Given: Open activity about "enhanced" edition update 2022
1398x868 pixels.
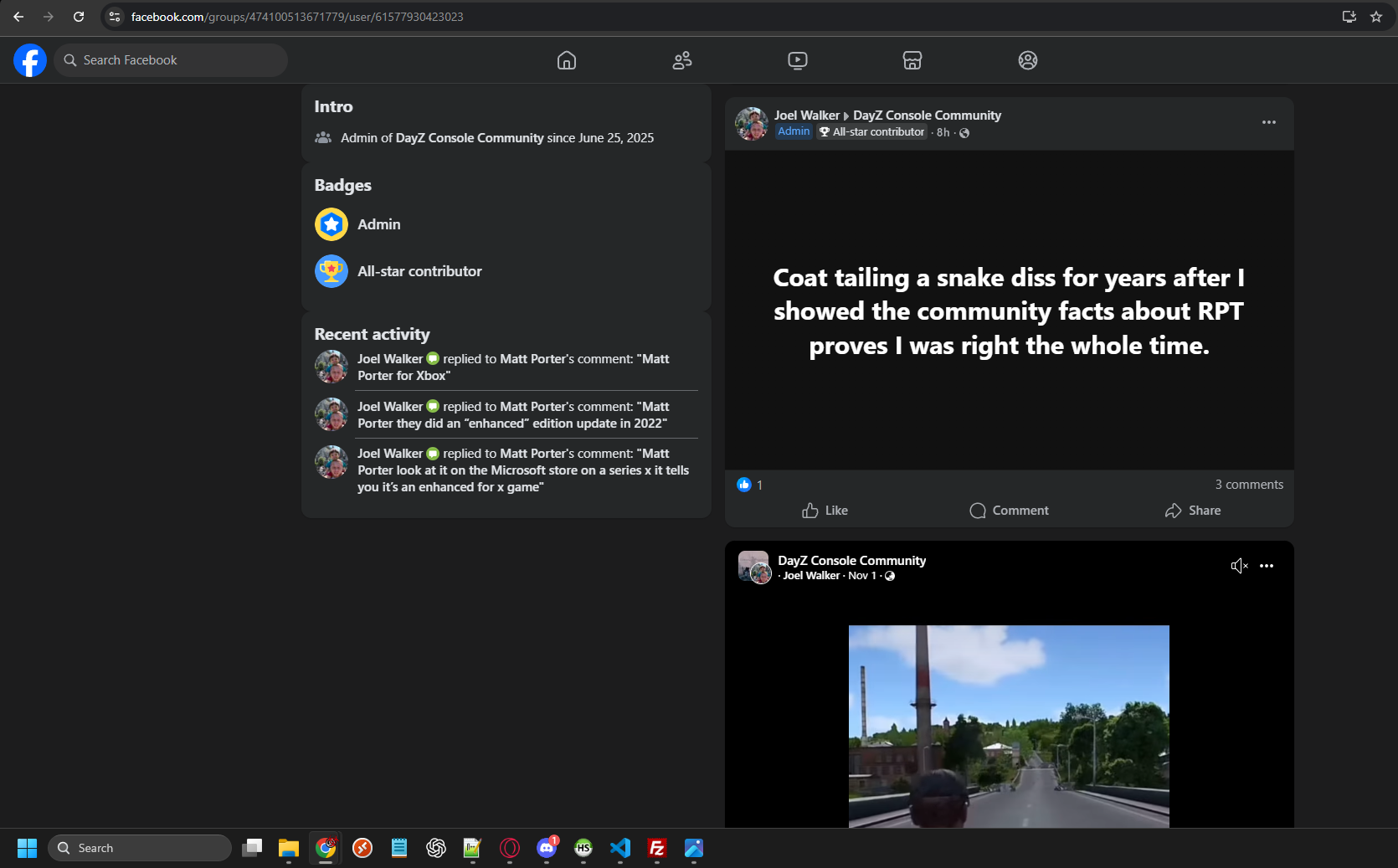Looking at the screenshot, I should 514,415.
